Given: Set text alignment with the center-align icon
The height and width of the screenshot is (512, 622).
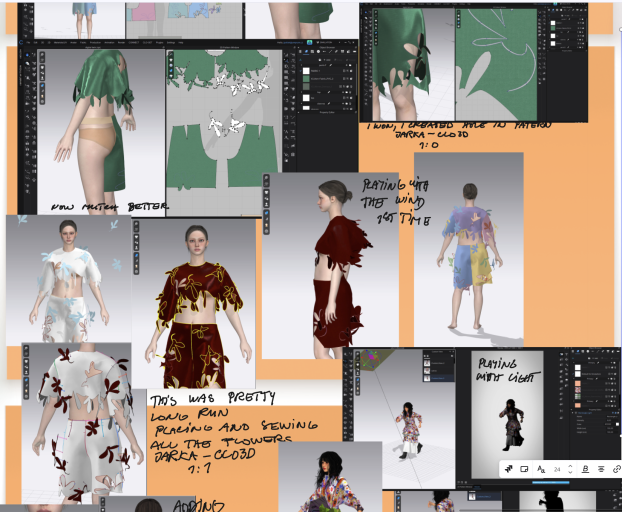Looking at the screenshot, I should (600, 469).
